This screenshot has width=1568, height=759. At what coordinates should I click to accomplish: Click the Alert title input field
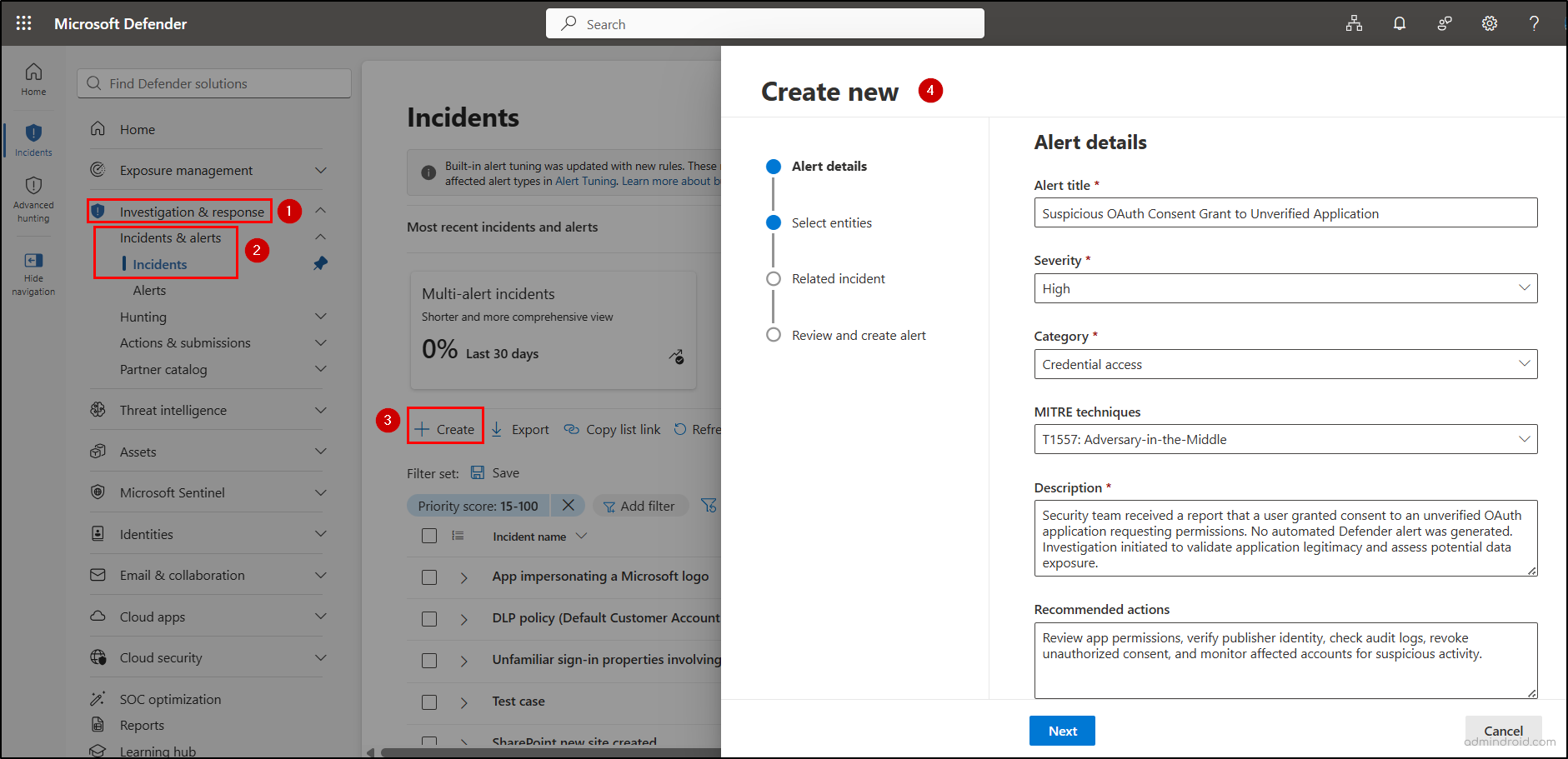pyautogui.click(x=1285, y=212)
